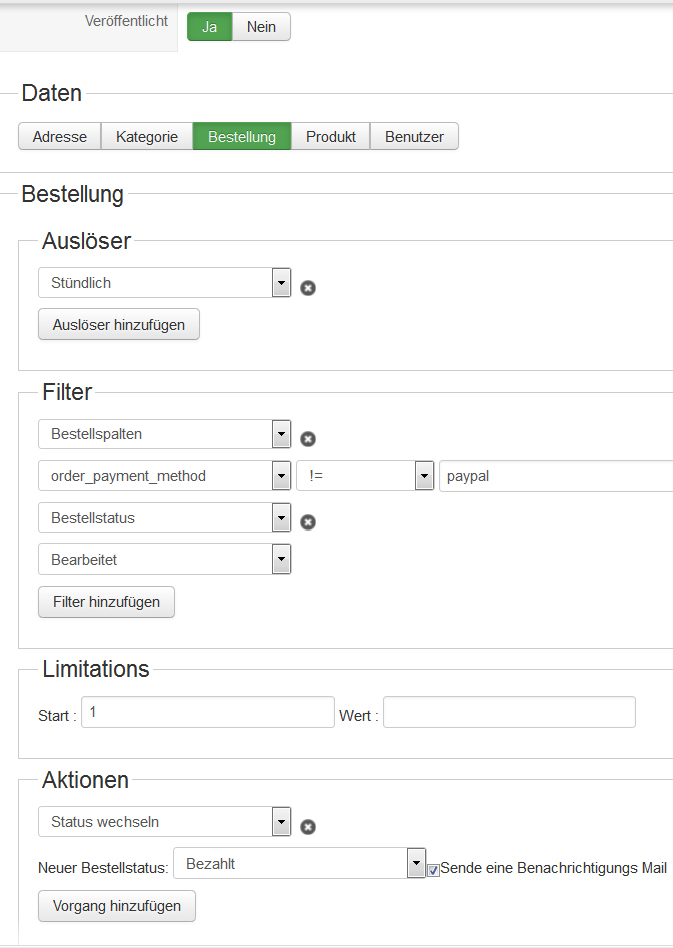Remove the Stündlich trigger row
This screenshot has height=948, width=673.
coord(308,288)
